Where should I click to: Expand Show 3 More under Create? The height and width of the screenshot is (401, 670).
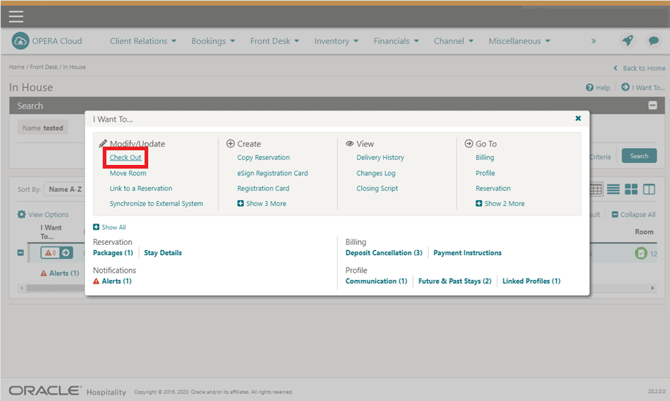tap(262, 203)
